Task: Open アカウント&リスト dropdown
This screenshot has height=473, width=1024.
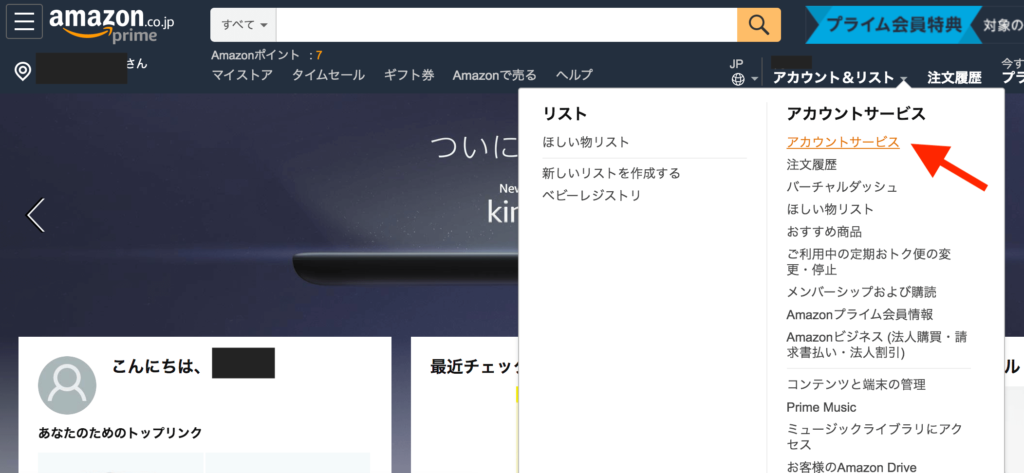Action: click(x=840, y=78)
